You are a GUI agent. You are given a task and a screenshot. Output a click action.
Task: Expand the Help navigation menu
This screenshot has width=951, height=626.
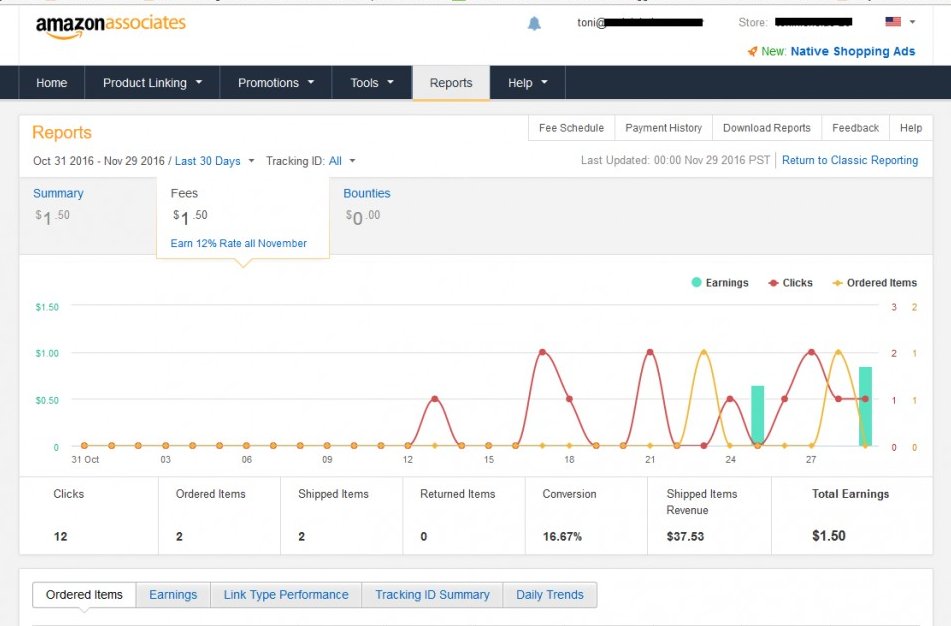528,82
